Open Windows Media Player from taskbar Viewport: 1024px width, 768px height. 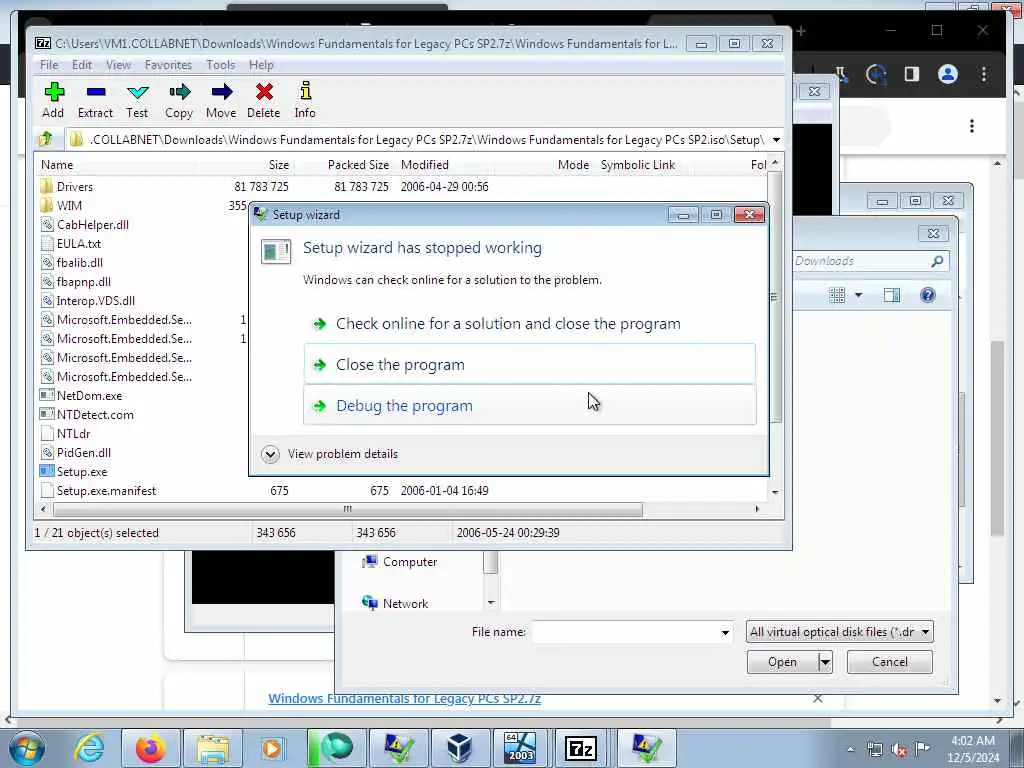pos(272,748)
